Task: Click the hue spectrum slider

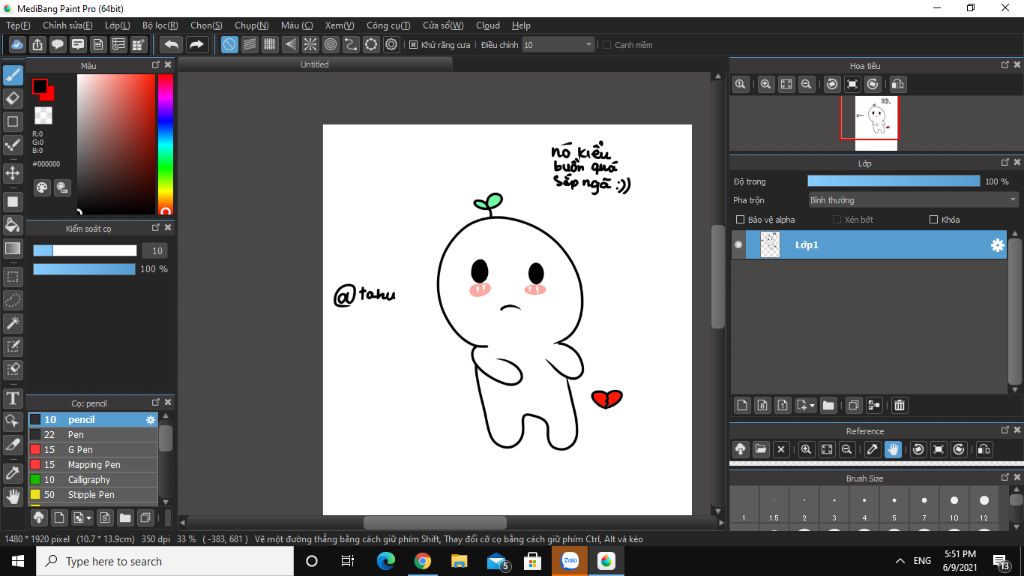Action: 165,144
